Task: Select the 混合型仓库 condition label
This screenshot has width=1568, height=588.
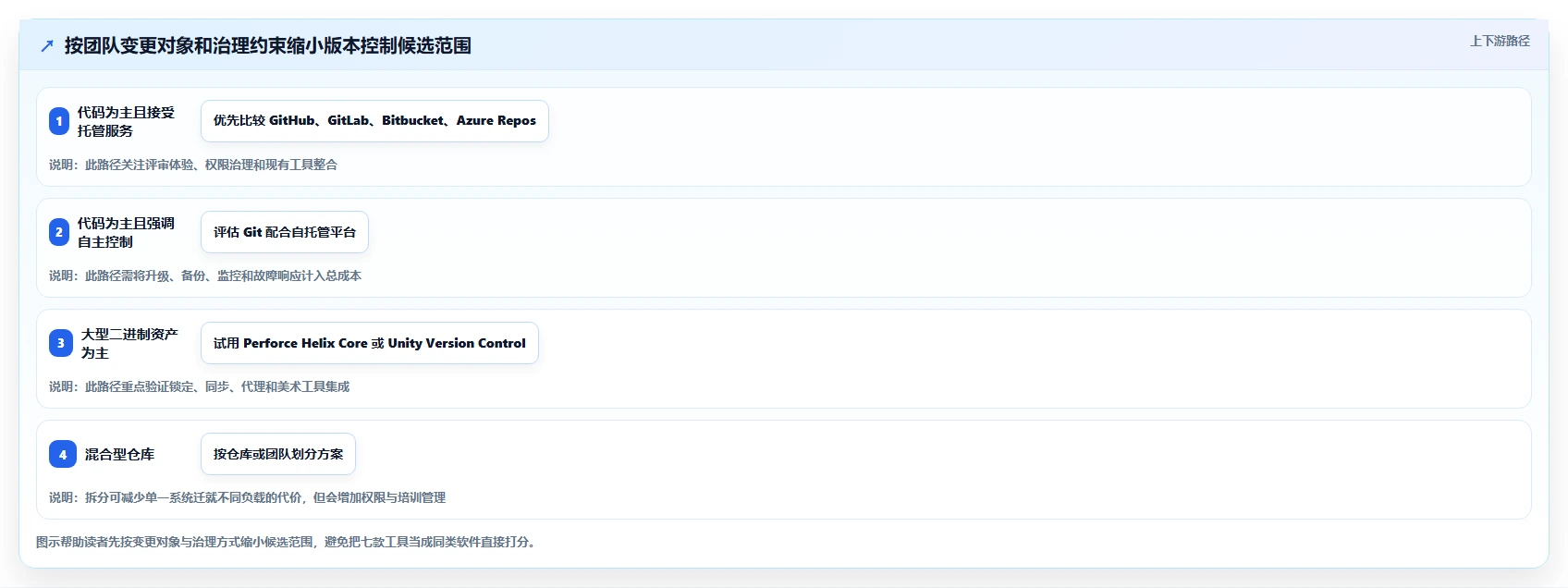Action: coord(119,454)
